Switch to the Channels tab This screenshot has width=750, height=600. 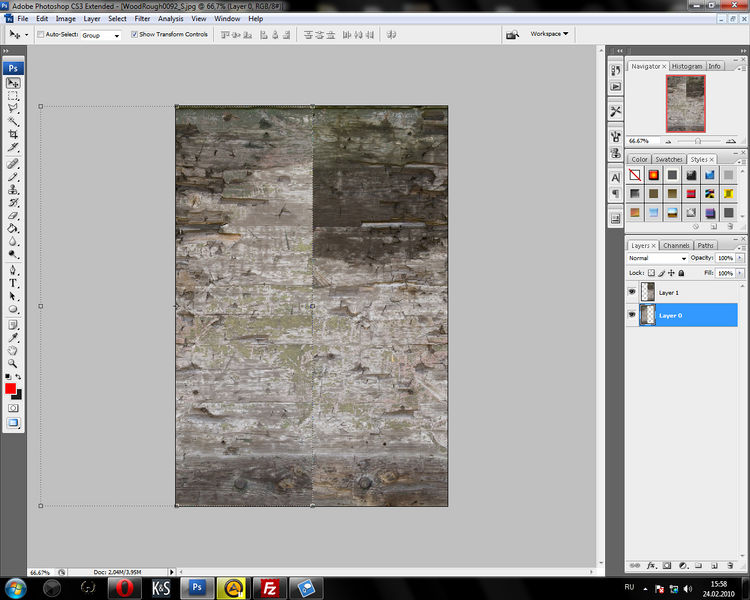pos(676,245)
